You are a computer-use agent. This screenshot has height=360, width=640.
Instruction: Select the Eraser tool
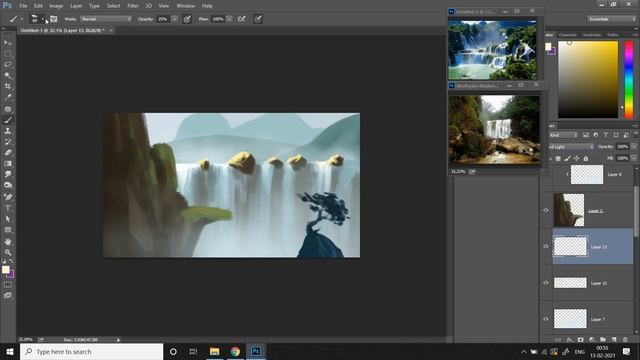[x=8, y=153]
